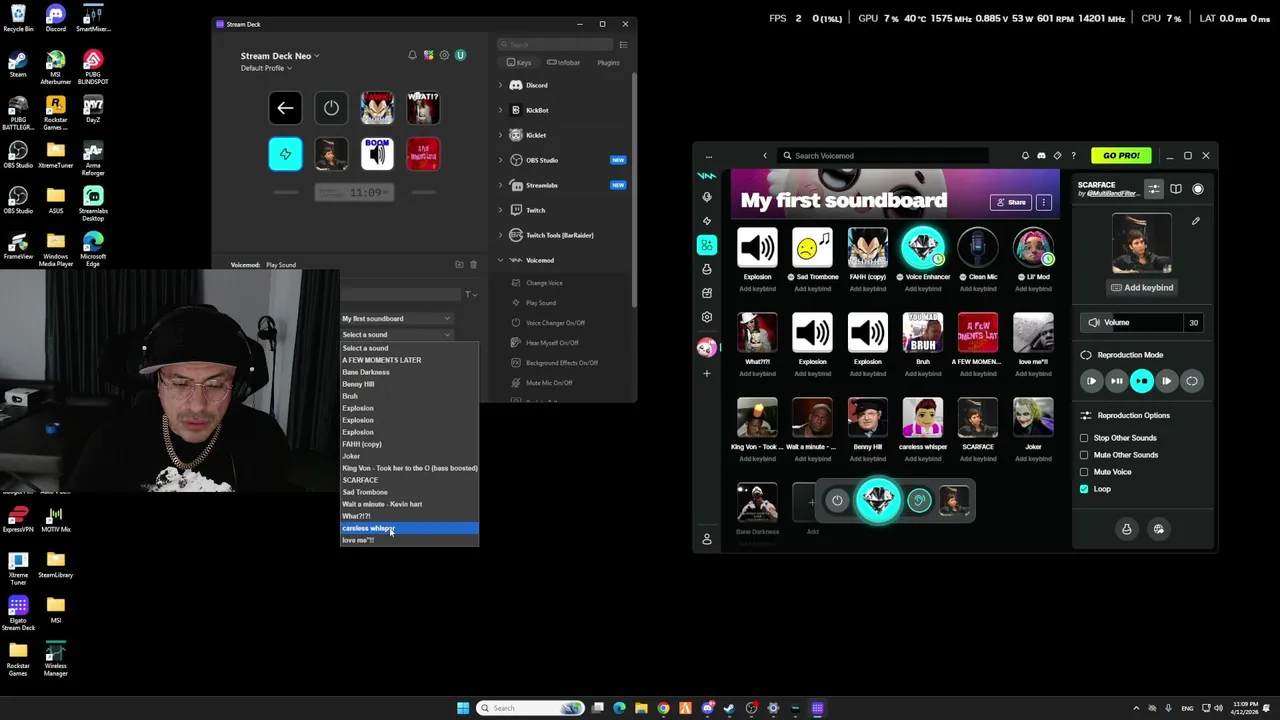Open the book icon in SCARFACE panel
The image size is (1280, 720).
1176,189
